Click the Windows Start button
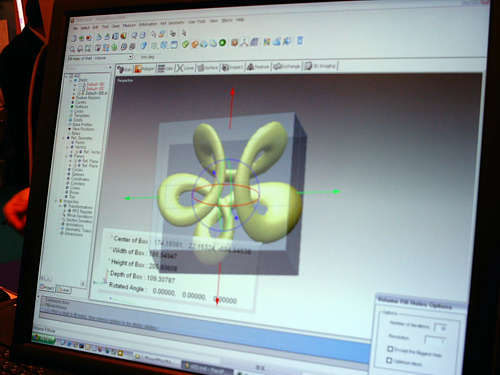This screenshot has width=500, height=375. pos(43,338)
